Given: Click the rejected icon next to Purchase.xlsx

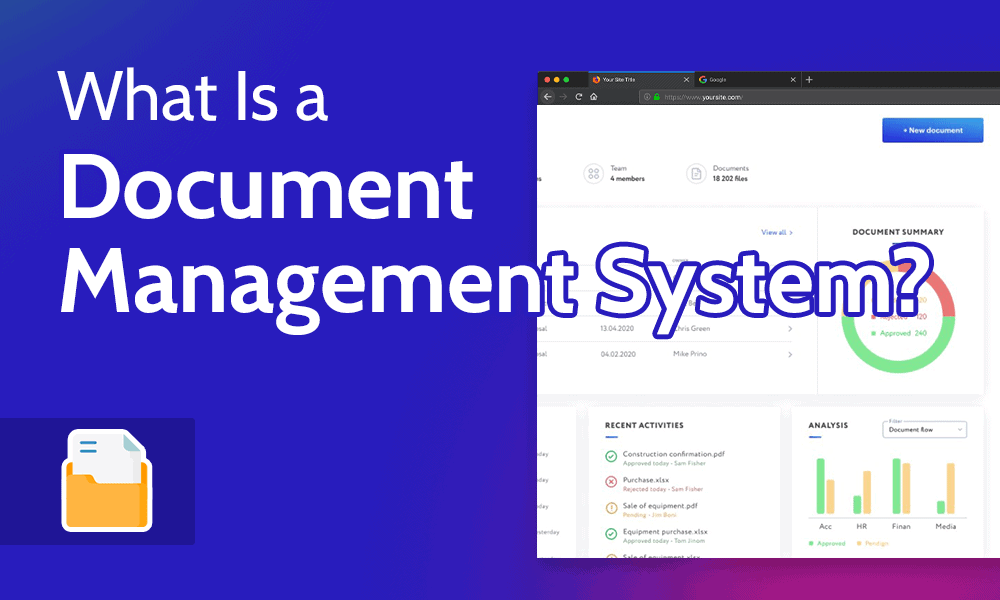Looking at the screenshot, I should point(610,480).
